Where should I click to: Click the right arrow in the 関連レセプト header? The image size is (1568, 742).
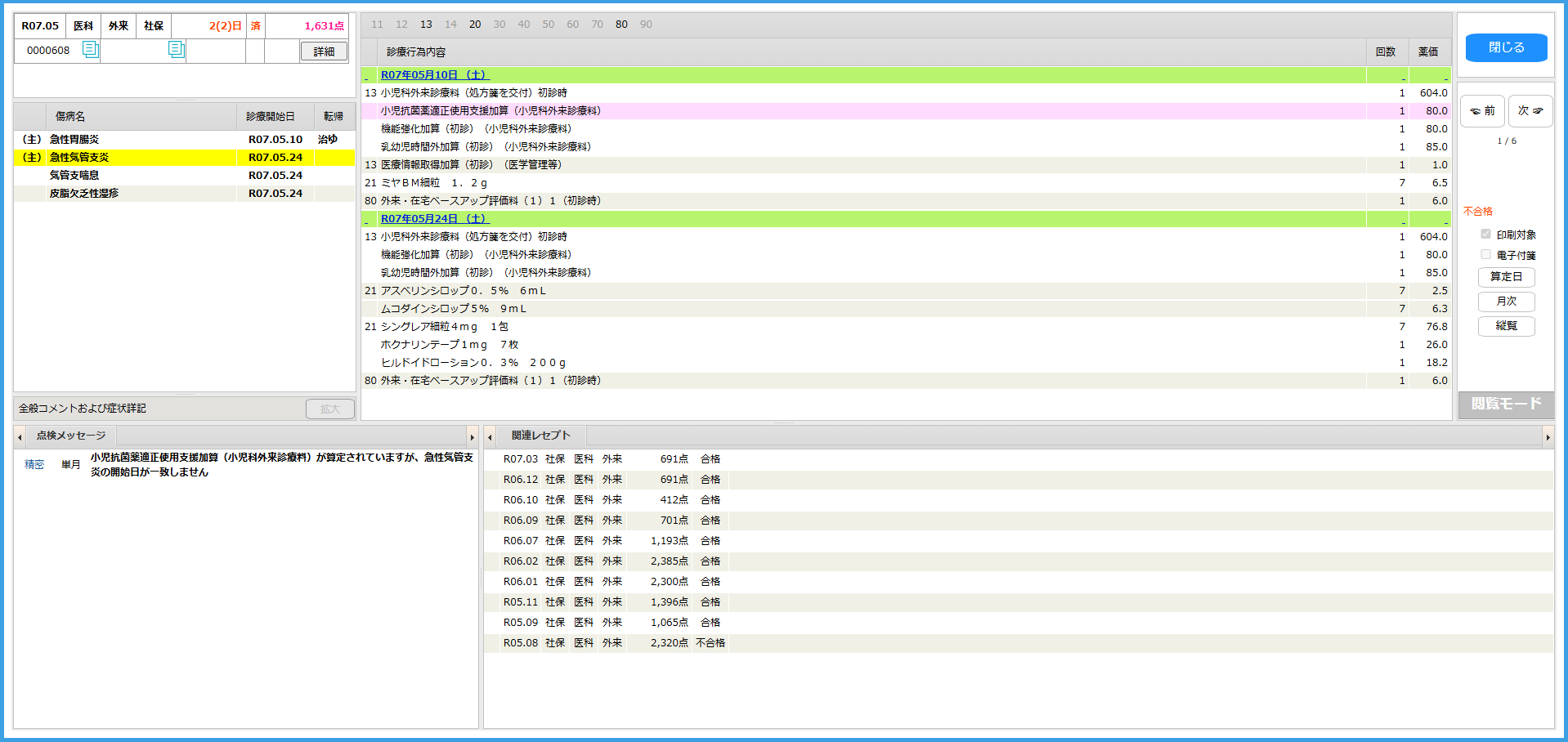(1548, 436)
